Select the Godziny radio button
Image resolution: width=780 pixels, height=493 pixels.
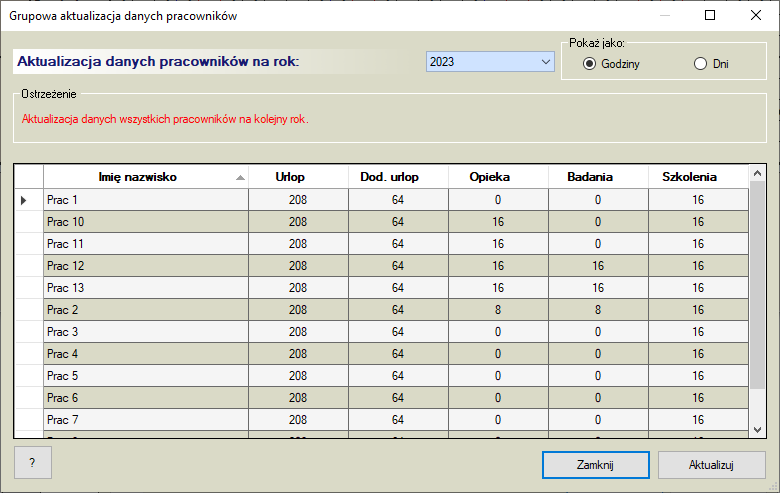coord(589,64)
